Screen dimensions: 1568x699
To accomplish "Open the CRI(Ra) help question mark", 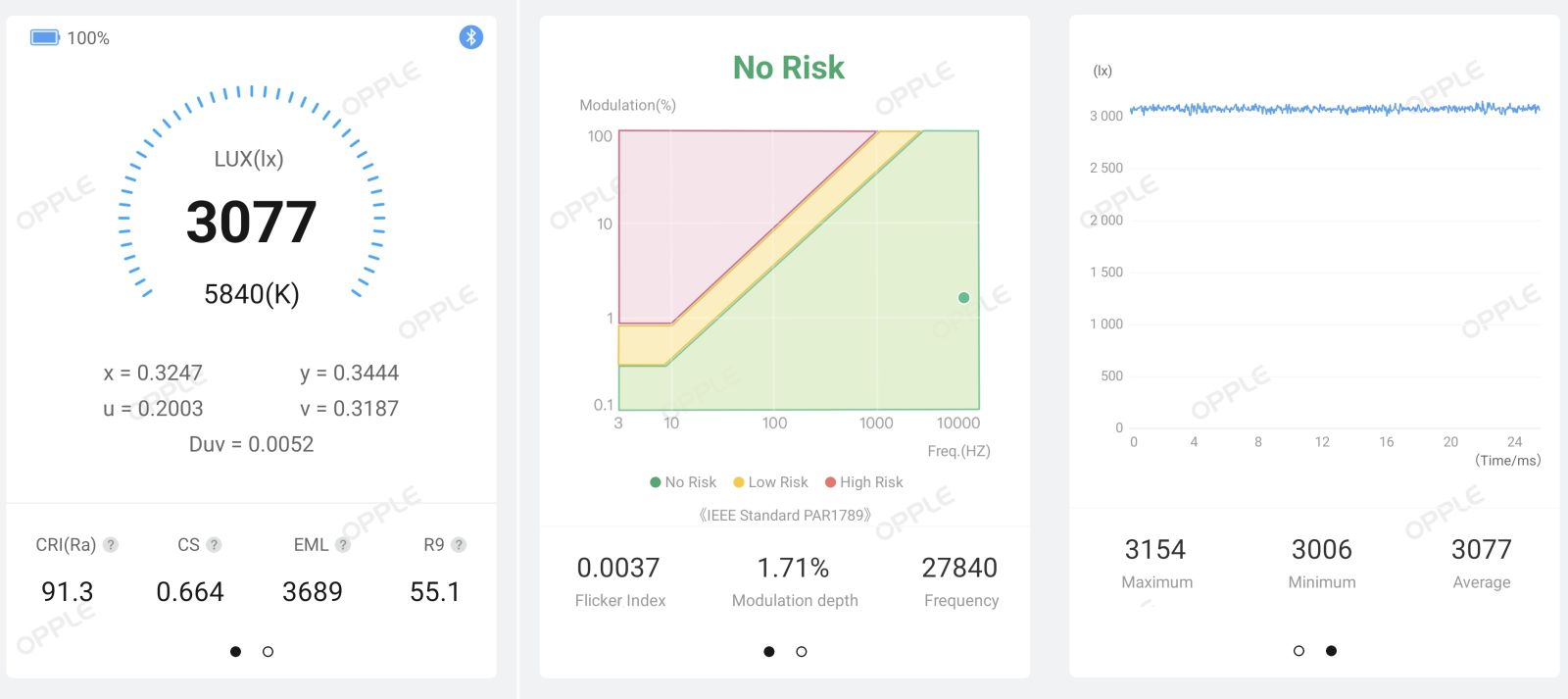I will click(111, 545).
